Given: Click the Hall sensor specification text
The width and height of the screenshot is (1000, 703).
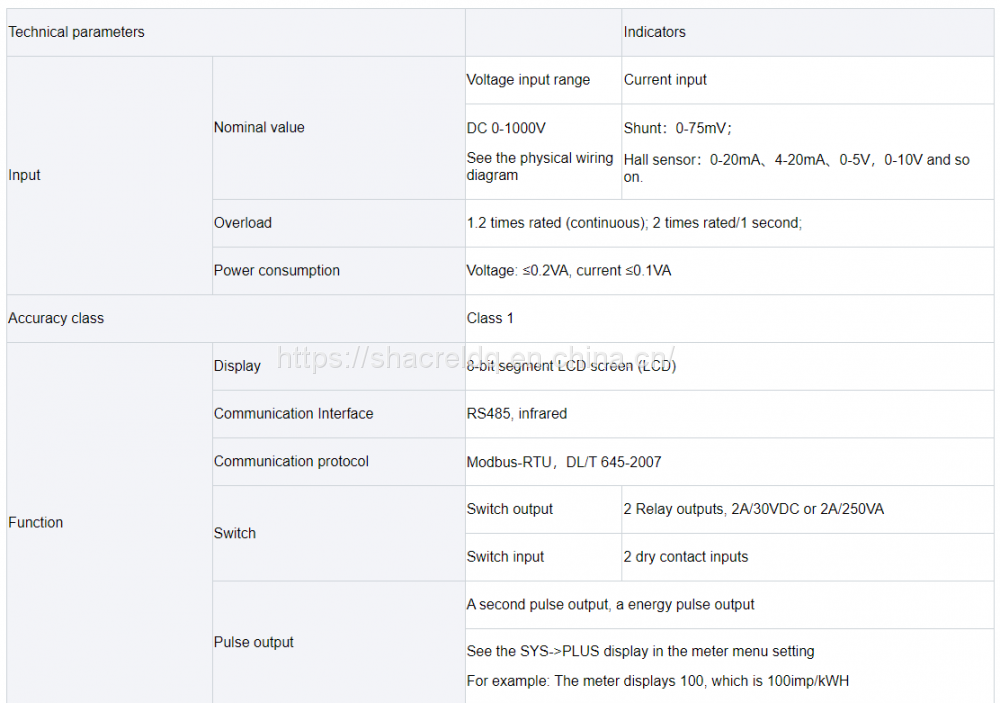Looking at the screenshot, I should [796, 168].
